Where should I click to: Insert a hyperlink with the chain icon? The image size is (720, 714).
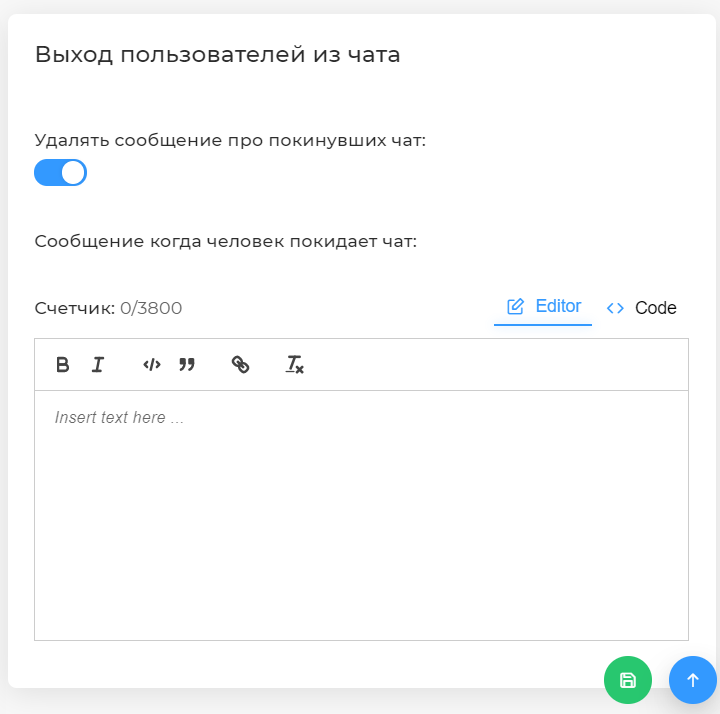pyautogui.click(x=240, y=365)
